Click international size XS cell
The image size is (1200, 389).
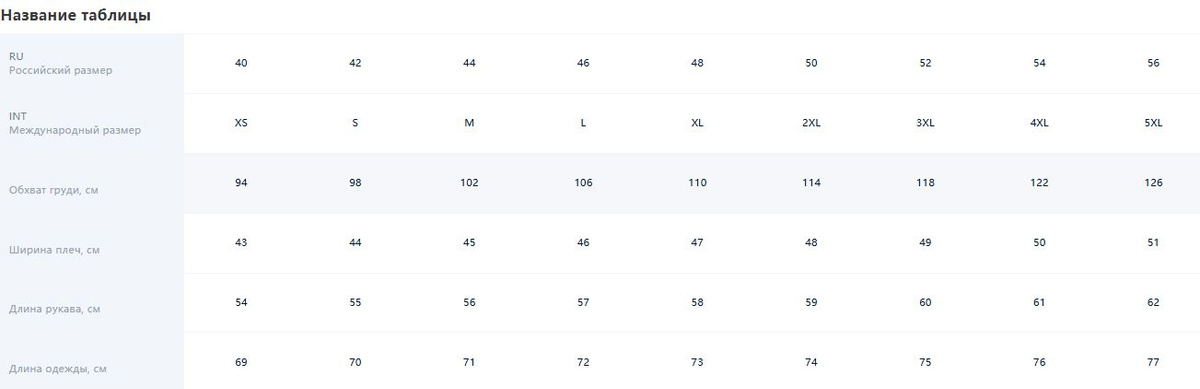pos(241,123)
